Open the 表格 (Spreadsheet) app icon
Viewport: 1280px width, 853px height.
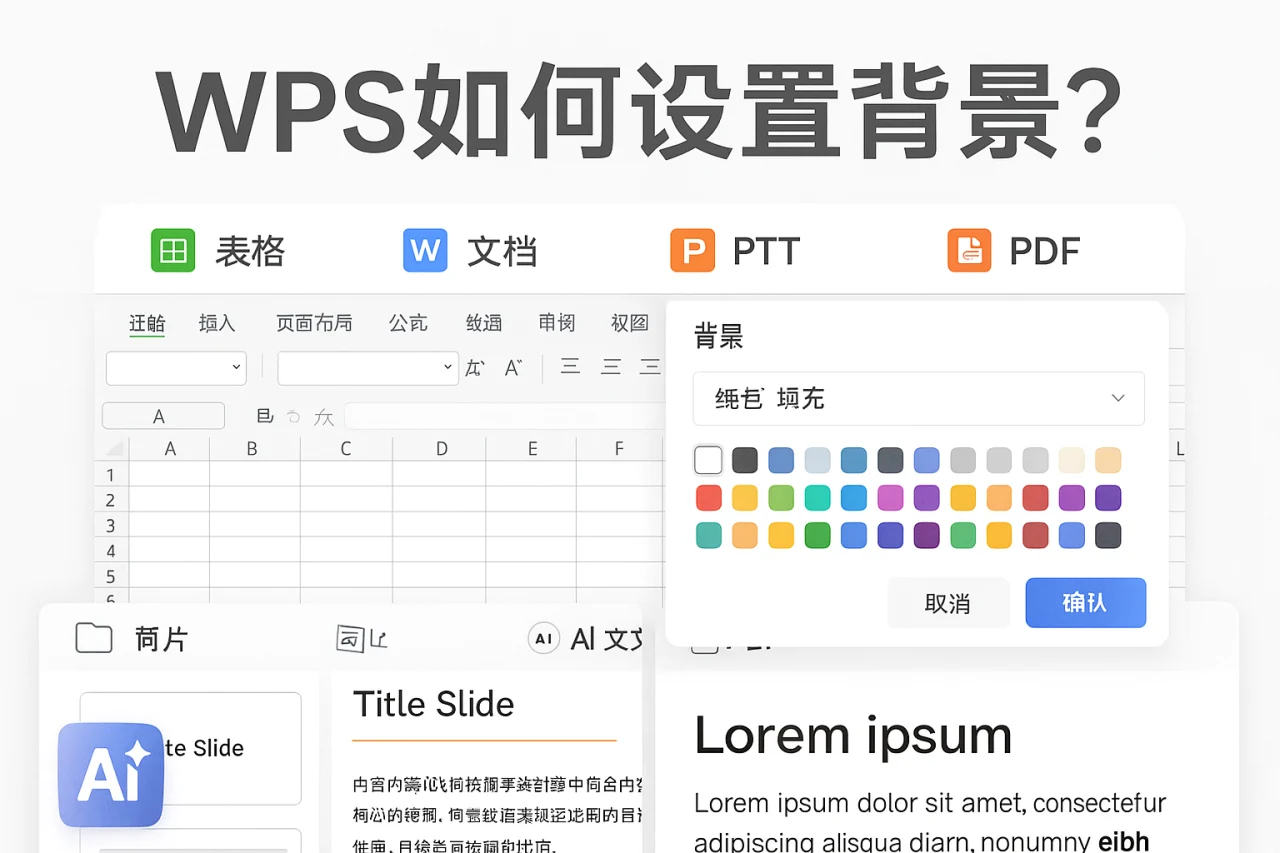172,251
